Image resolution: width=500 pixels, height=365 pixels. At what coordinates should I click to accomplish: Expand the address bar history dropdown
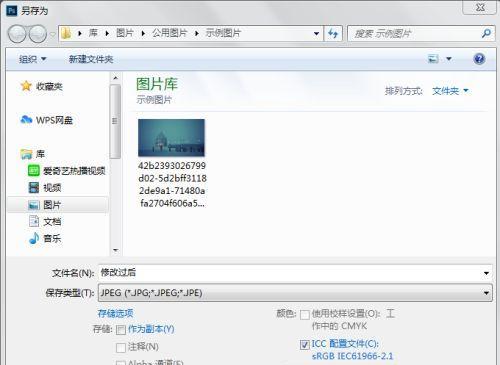(x=316, y=33)
